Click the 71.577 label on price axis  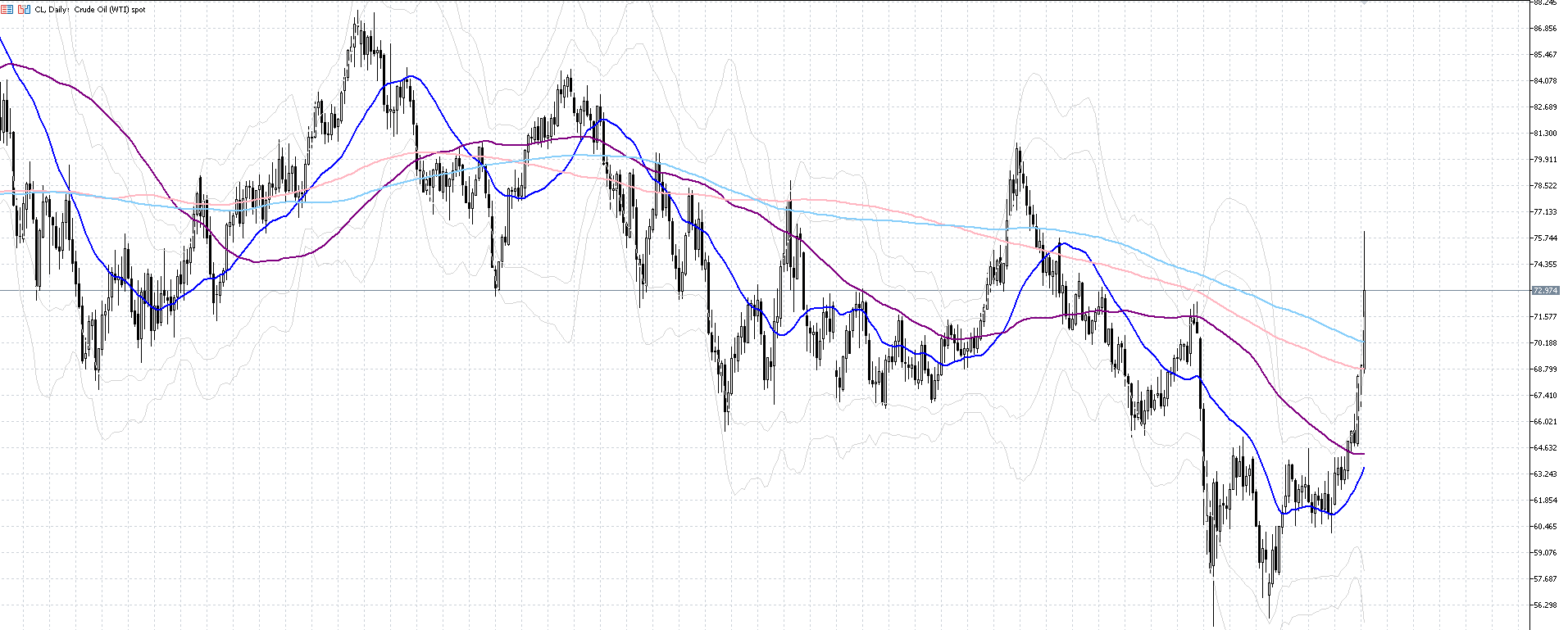[x=1545, y=317]
